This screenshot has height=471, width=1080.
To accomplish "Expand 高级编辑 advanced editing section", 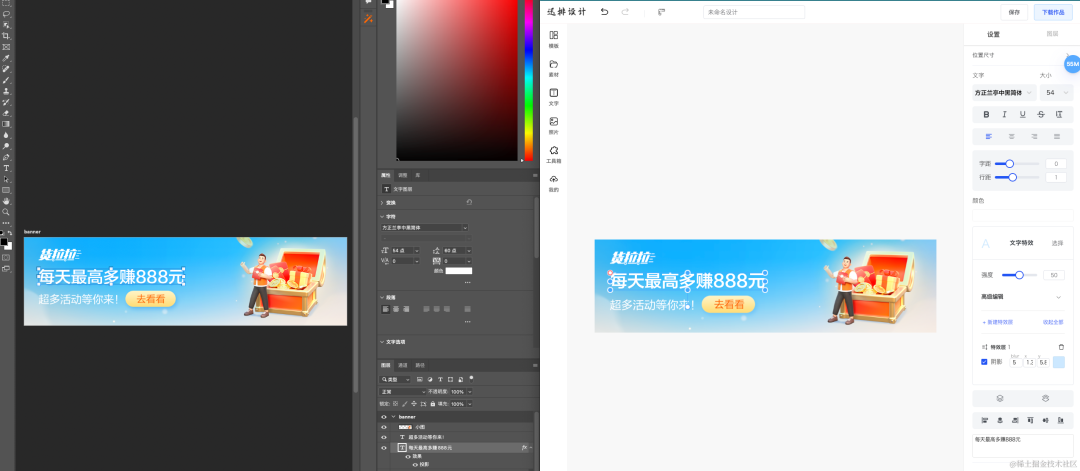I will click(1022, 297).
